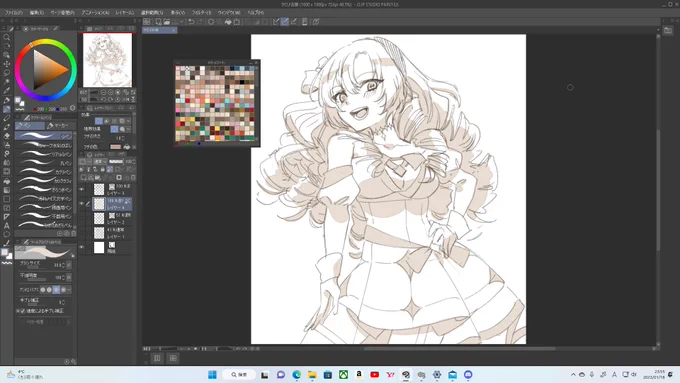This screenshot has height=383, width=680.
Task: Click the Fill bucket icon in command bar
Action: [x=228, y=22]
